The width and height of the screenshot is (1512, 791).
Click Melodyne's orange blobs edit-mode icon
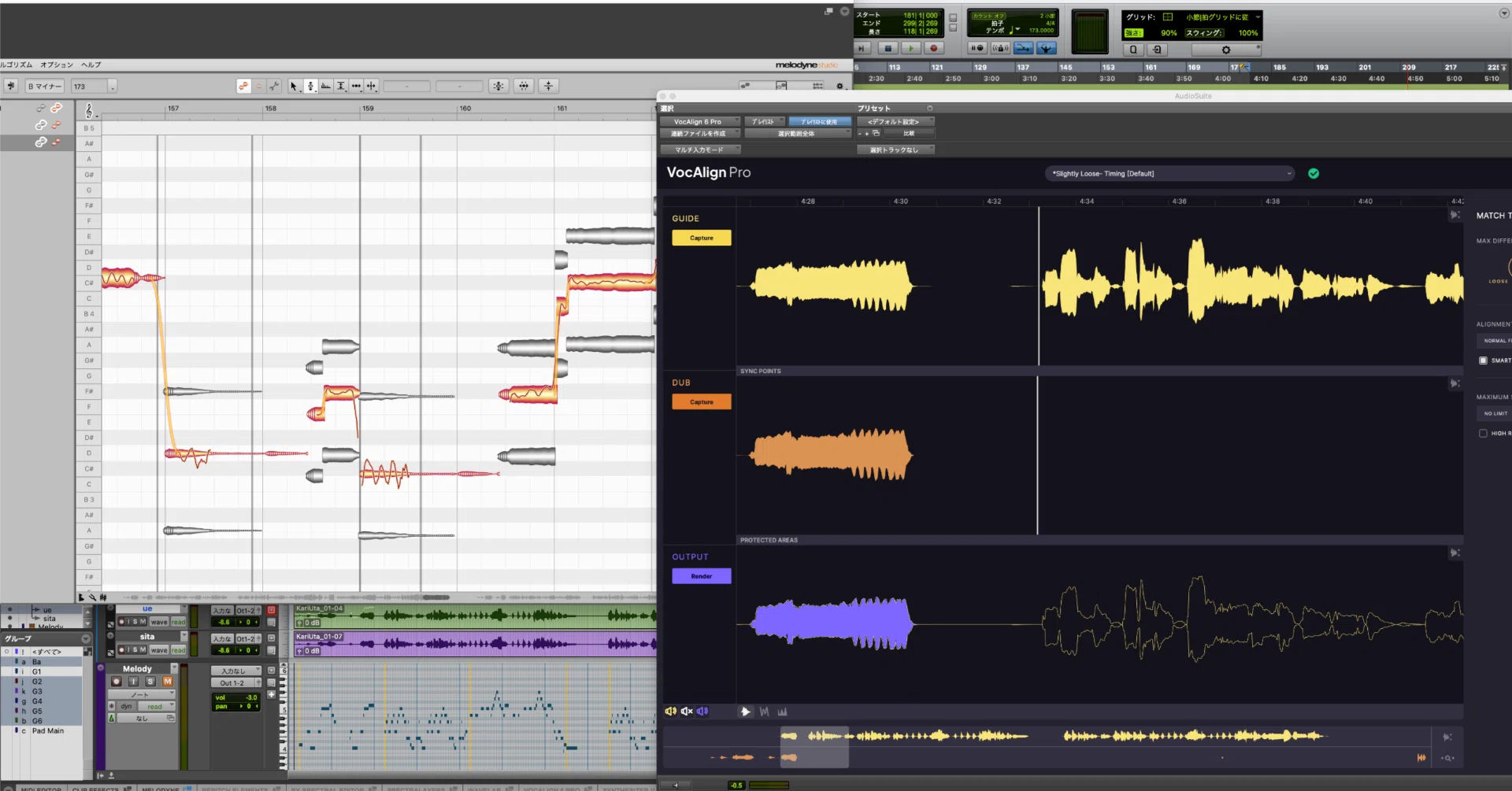[x=244, y=86]
